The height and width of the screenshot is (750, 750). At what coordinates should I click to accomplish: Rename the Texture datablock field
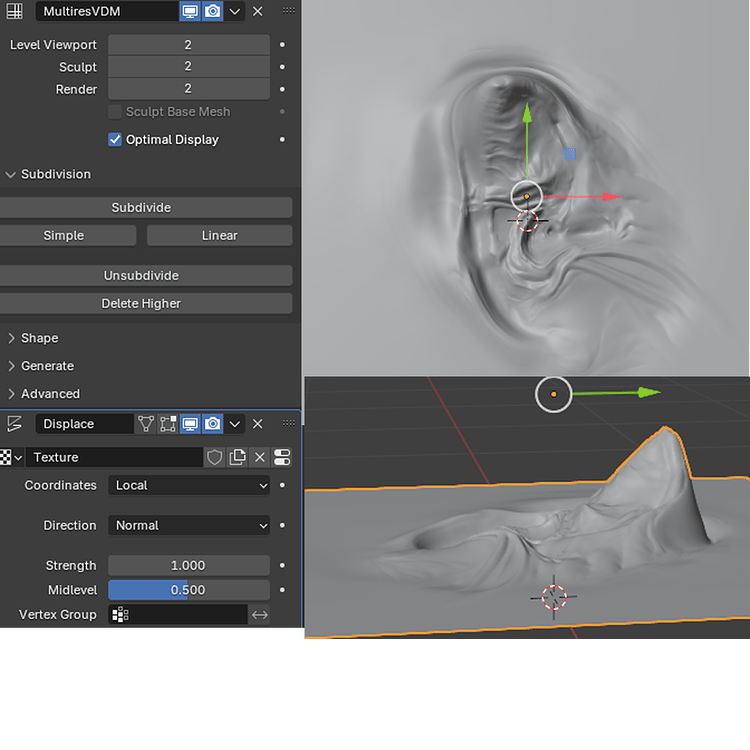pos(114,457)
